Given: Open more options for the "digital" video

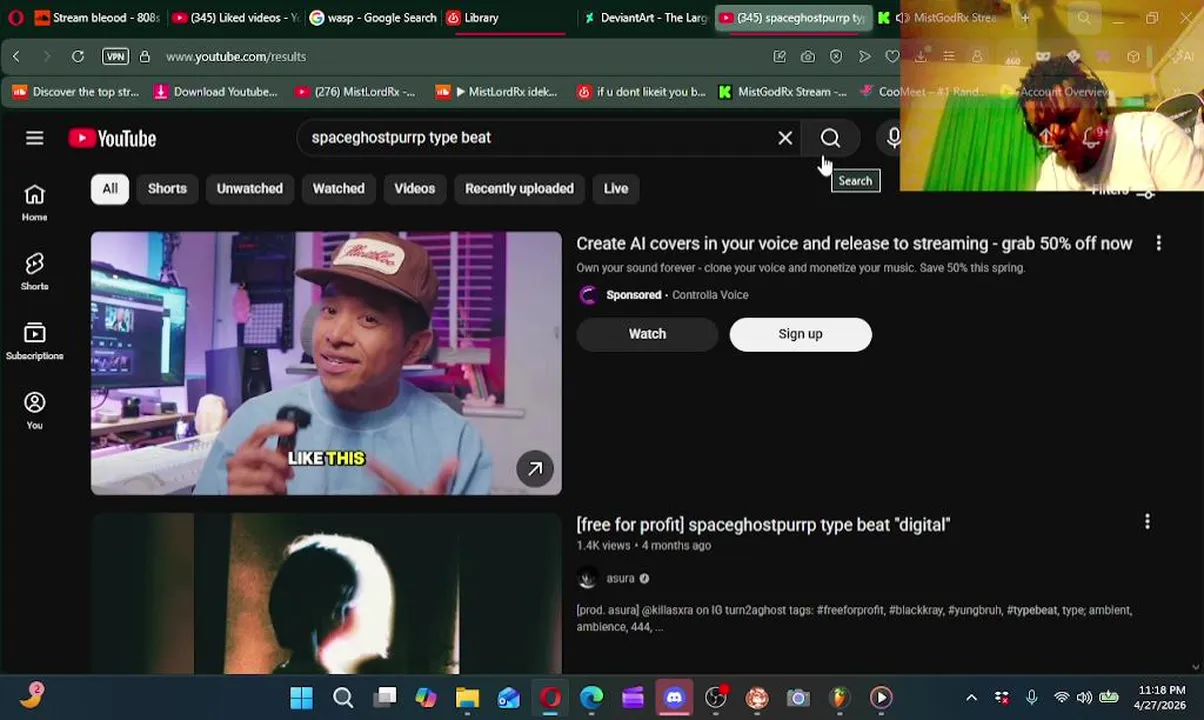Looking at the screenshot, I should click(x=1147, y=521).
